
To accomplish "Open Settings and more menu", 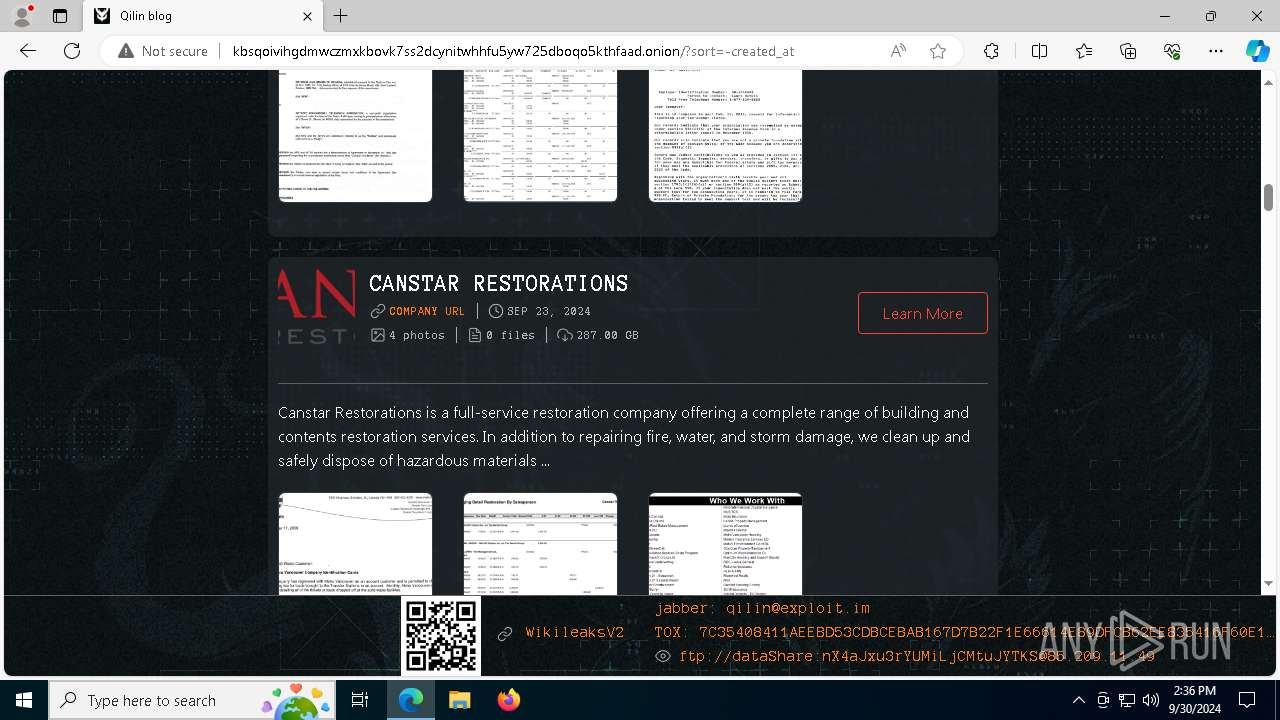I will coord(1216,51).
